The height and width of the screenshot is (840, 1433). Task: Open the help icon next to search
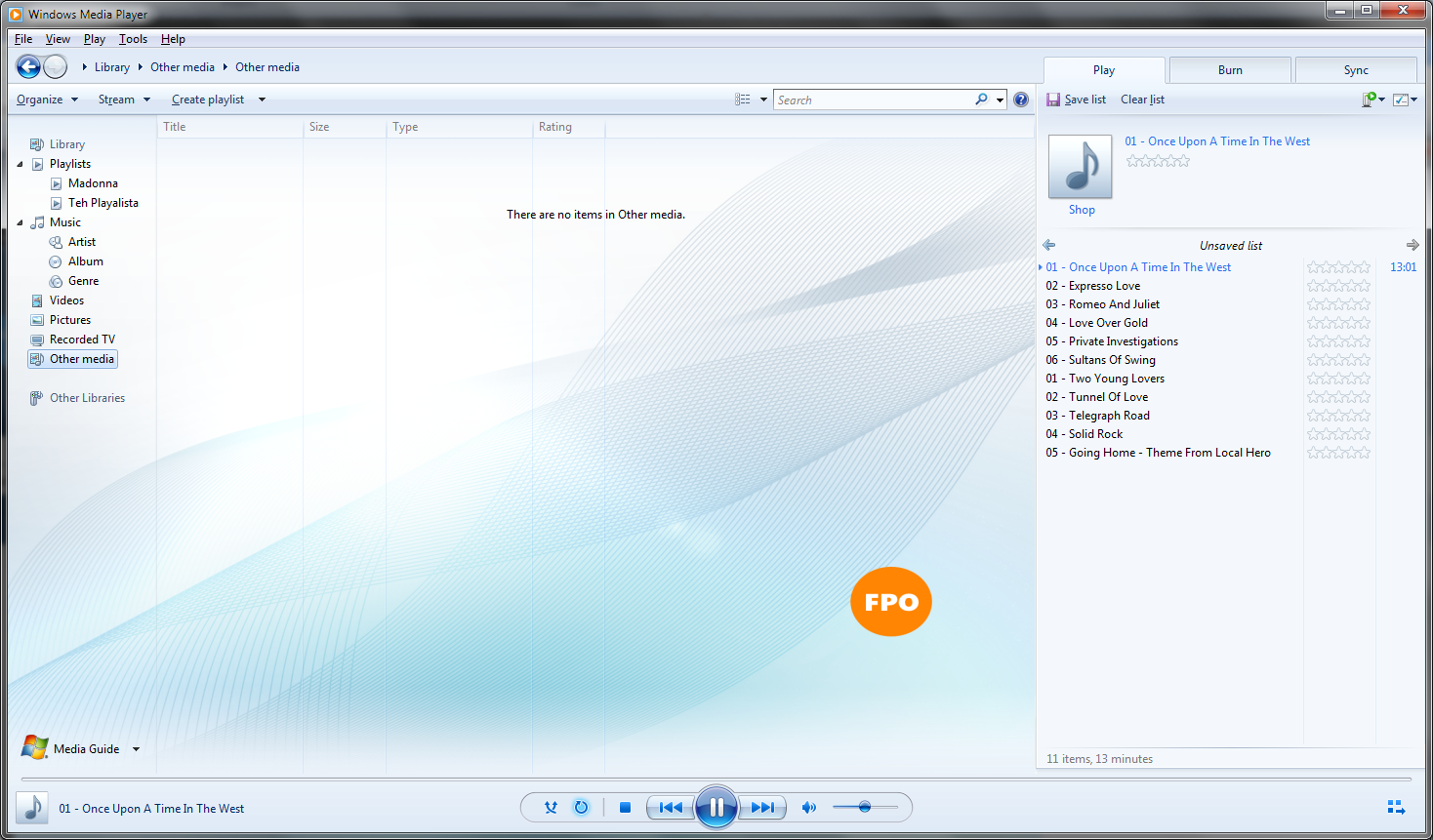[x=1021, y=100]
